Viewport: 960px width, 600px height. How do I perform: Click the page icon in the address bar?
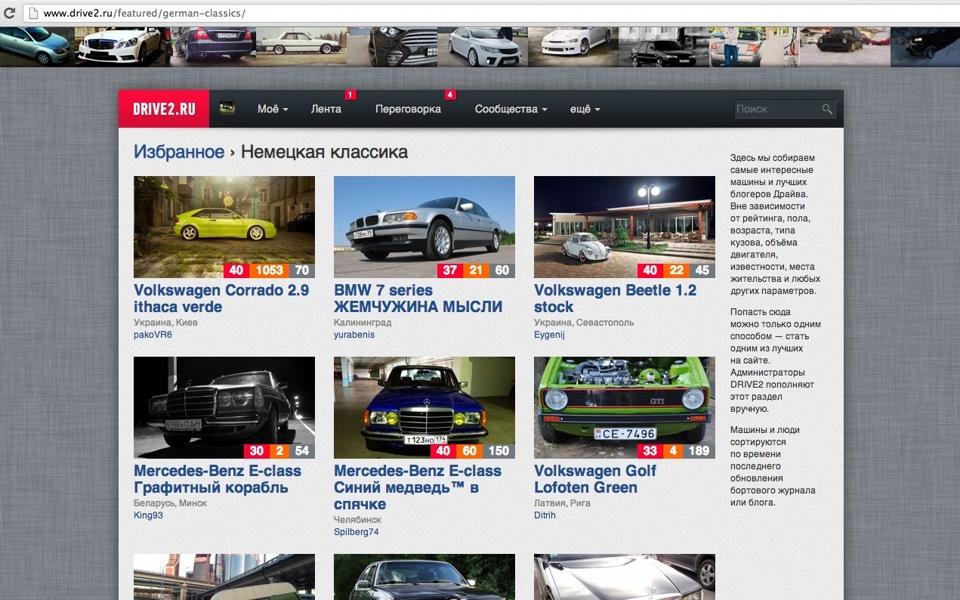(33, 13)
